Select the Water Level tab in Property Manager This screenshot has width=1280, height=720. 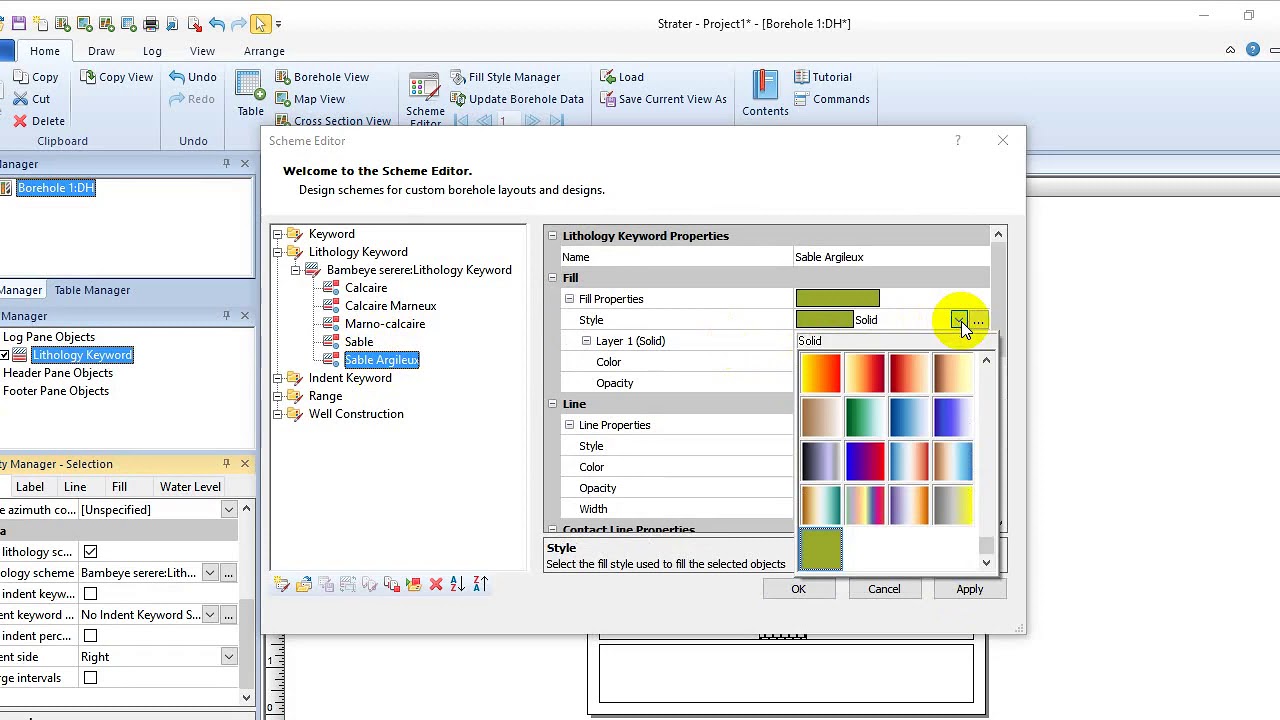190,487
